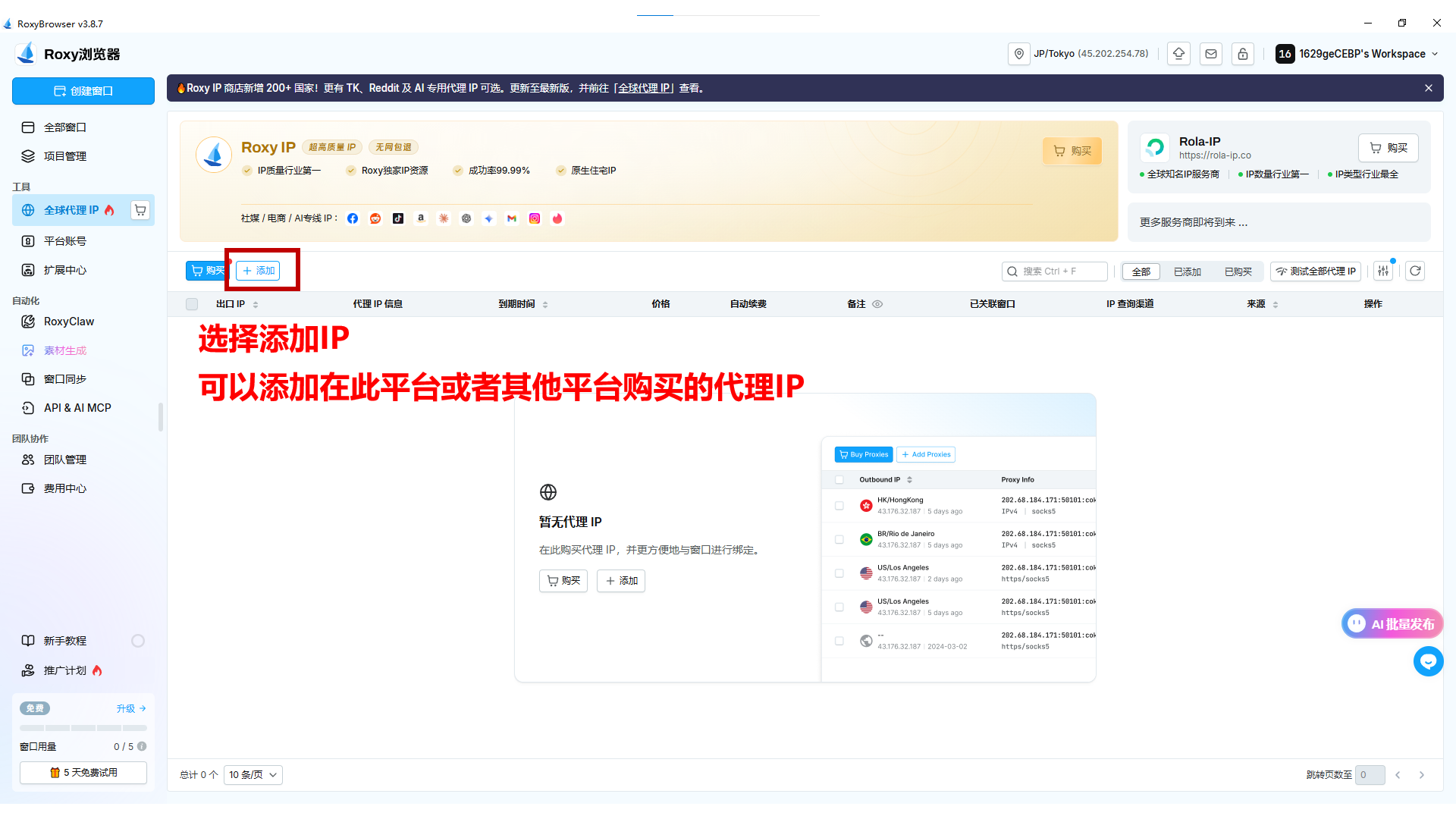Screen dimensions: 1456x819
Task: Click the Gmail dedicated-line IP icon
Action: click(512, 218)
